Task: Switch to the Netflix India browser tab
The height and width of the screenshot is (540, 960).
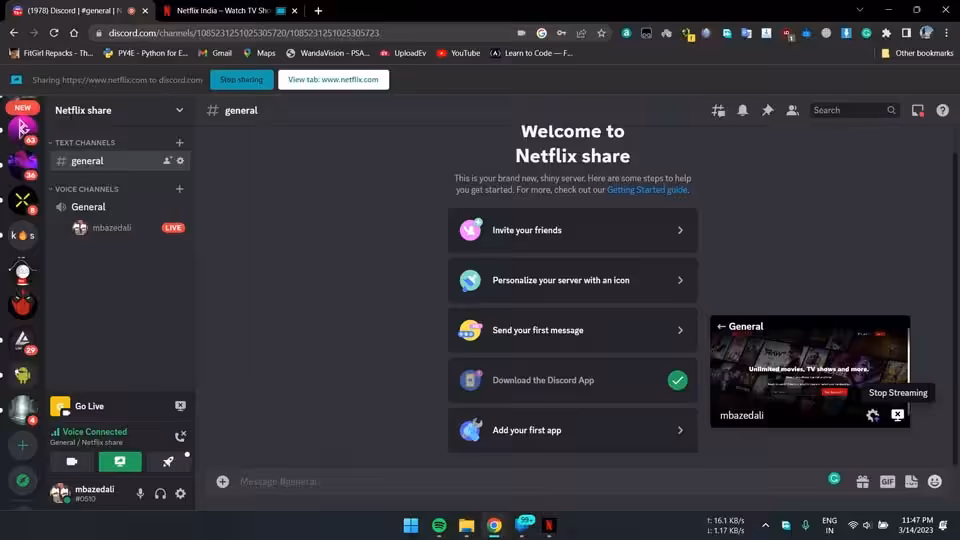Action: (x=228, y=10)
